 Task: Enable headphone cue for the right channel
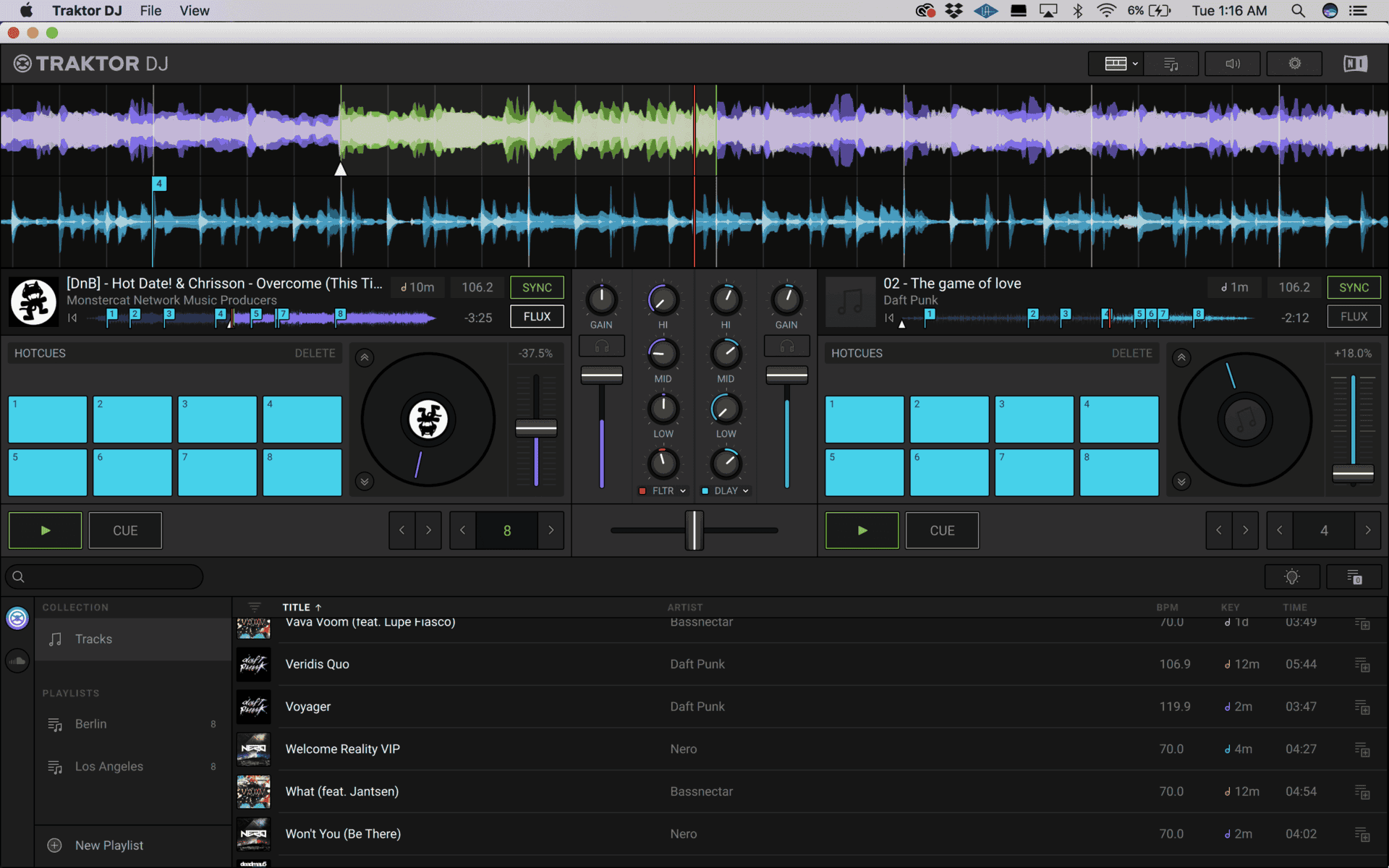point(786,346)
